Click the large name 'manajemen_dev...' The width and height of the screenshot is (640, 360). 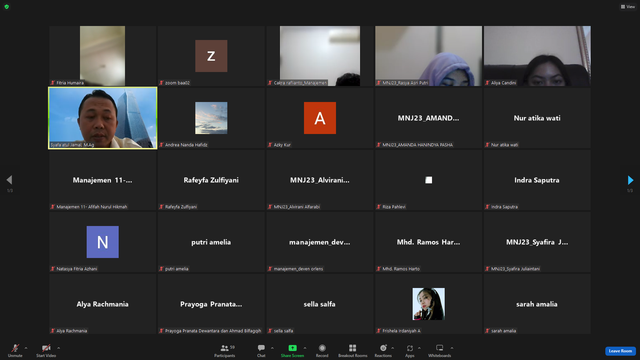[x=320, y=242]
